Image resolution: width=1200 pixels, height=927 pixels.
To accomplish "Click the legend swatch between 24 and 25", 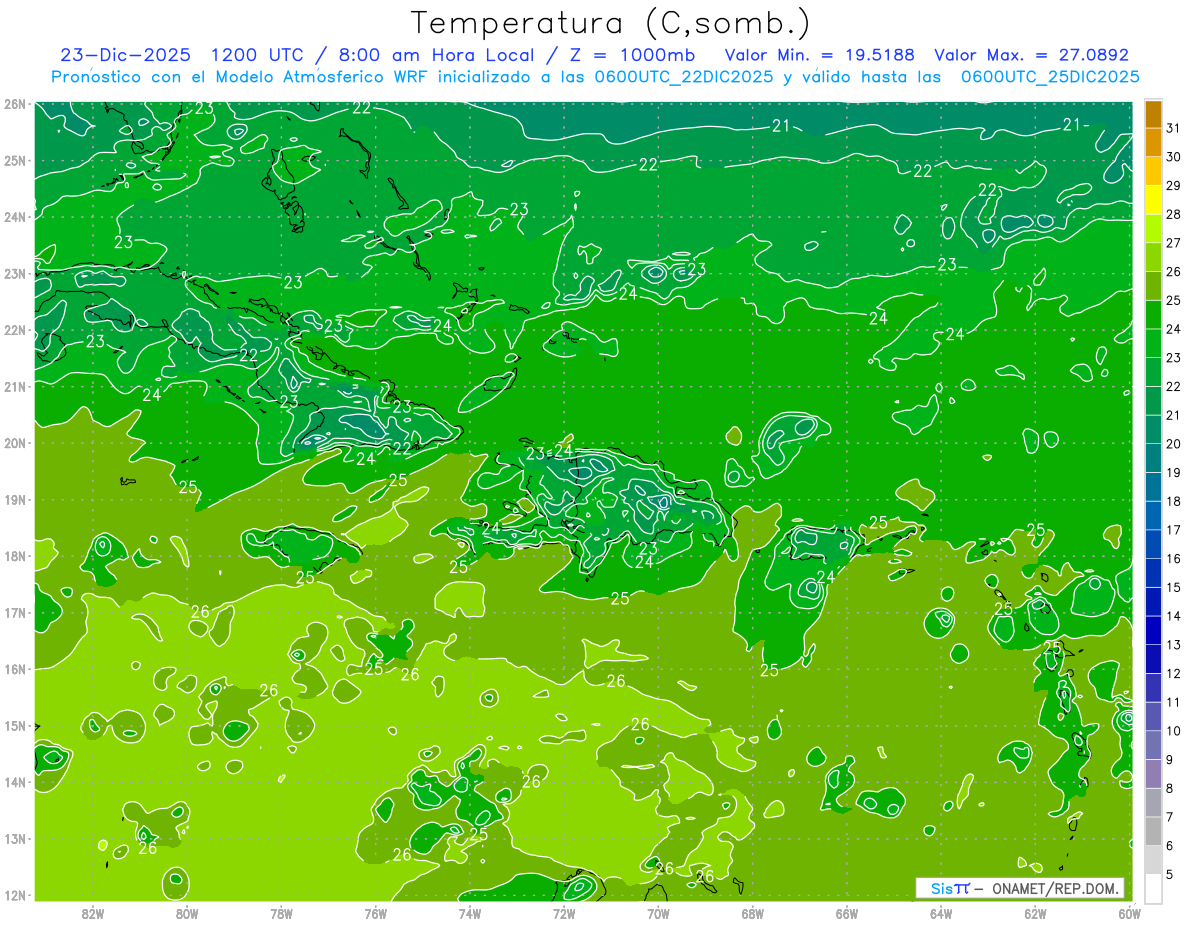I will click(1153, 315).
